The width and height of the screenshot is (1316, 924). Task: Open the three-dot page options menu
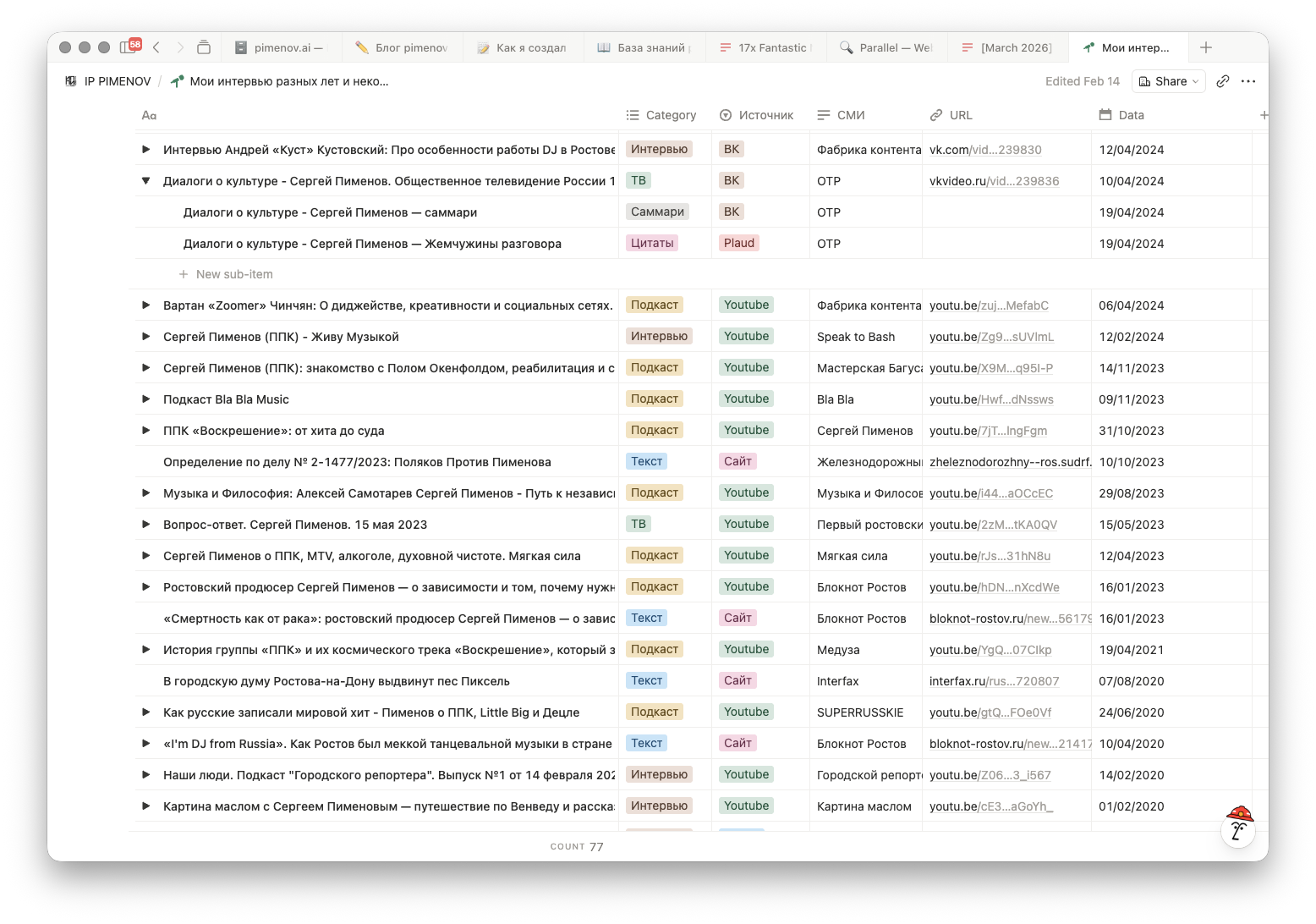pos(1248,81)
